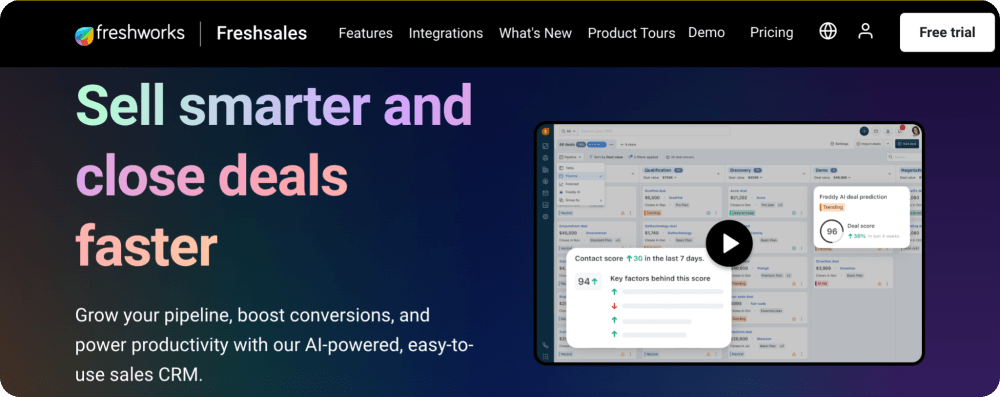This screenshot has height=397, width=1000.
Task: Click the 94 contact score badge
Action: (588, 281)
